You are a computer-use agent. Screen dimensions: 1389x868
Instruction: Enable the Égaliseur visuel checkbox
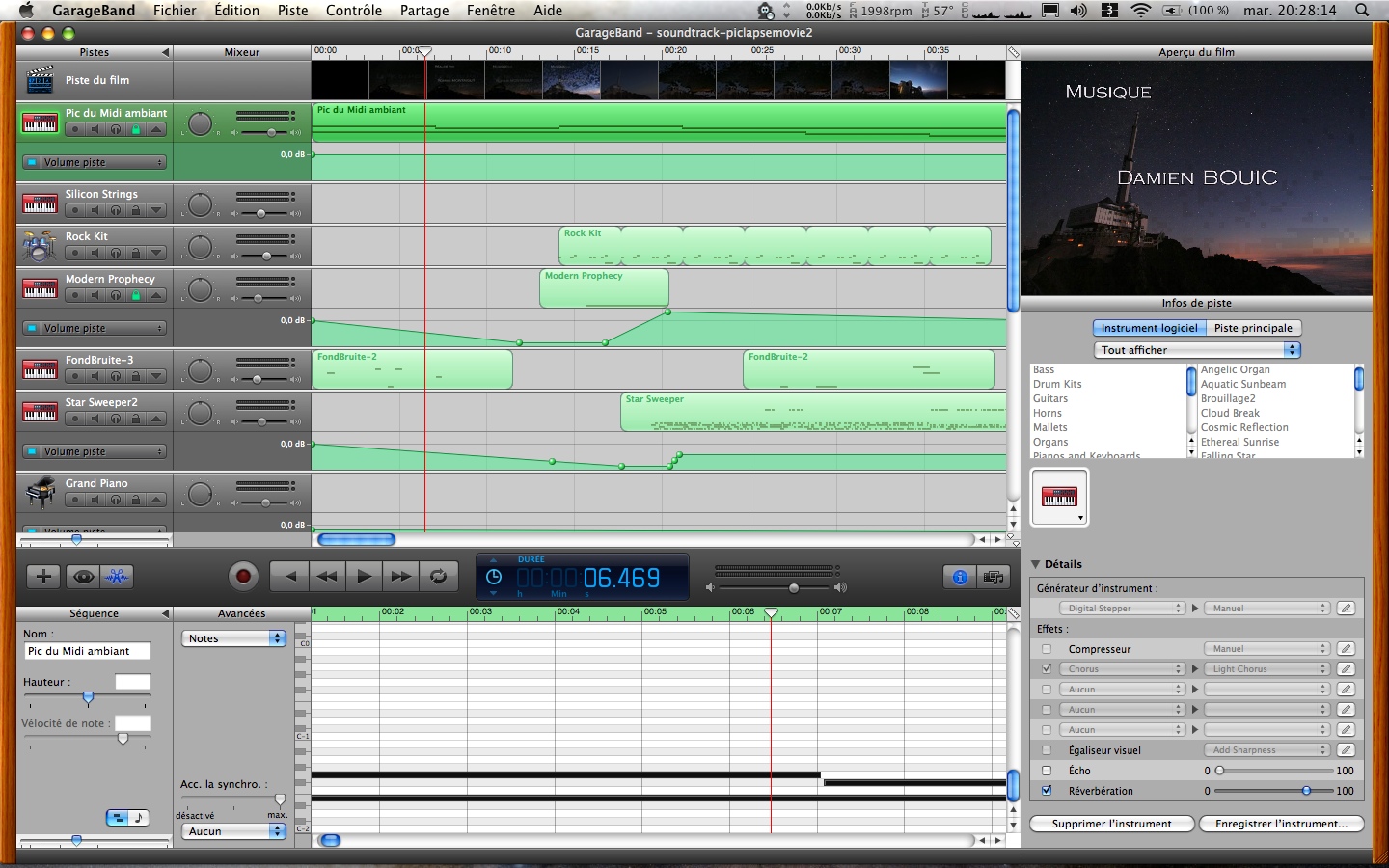click(1047, 750)
